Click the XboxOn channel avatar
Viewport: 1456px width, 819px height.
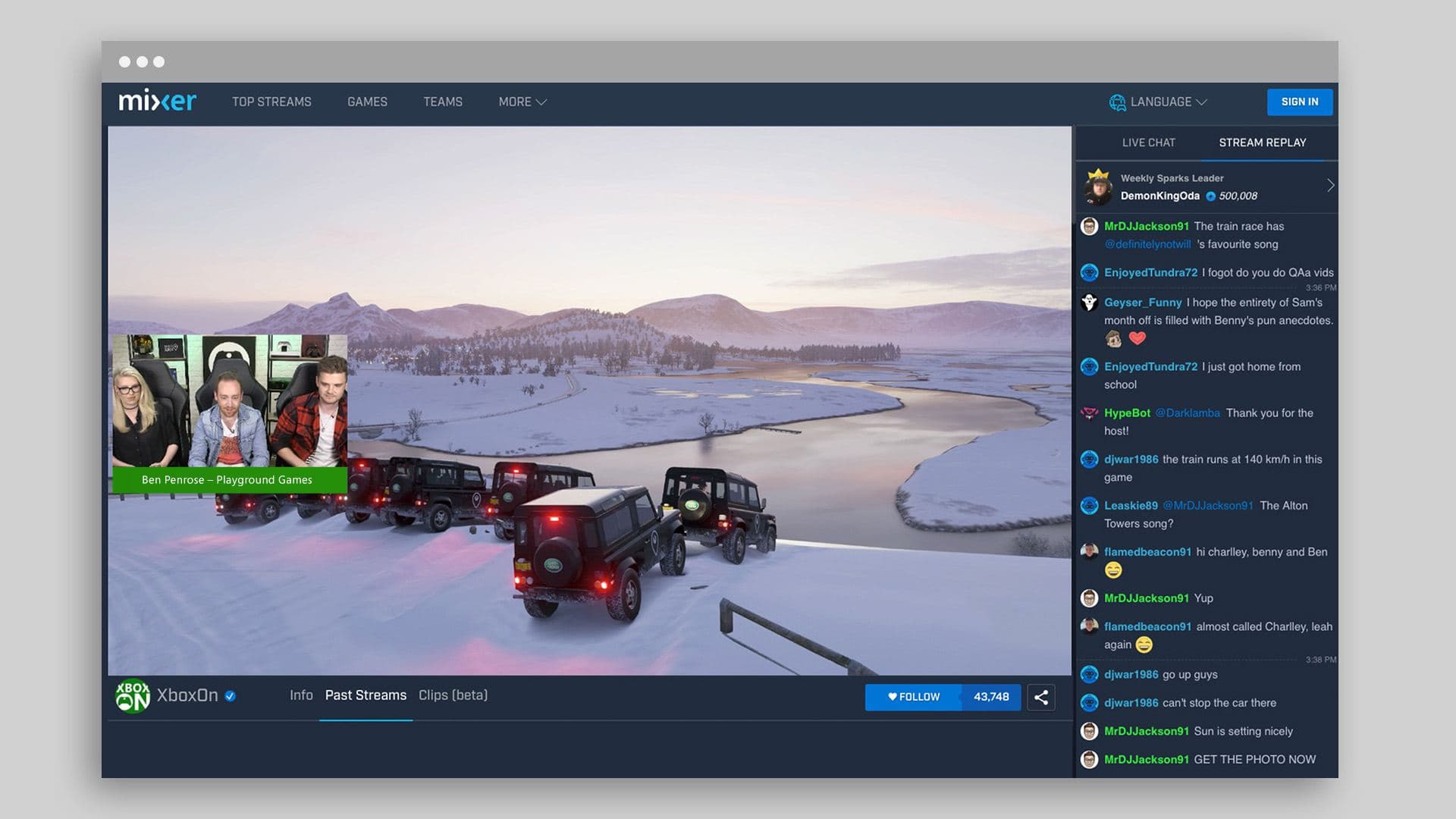pyautogui.click(x=132, y=695)
